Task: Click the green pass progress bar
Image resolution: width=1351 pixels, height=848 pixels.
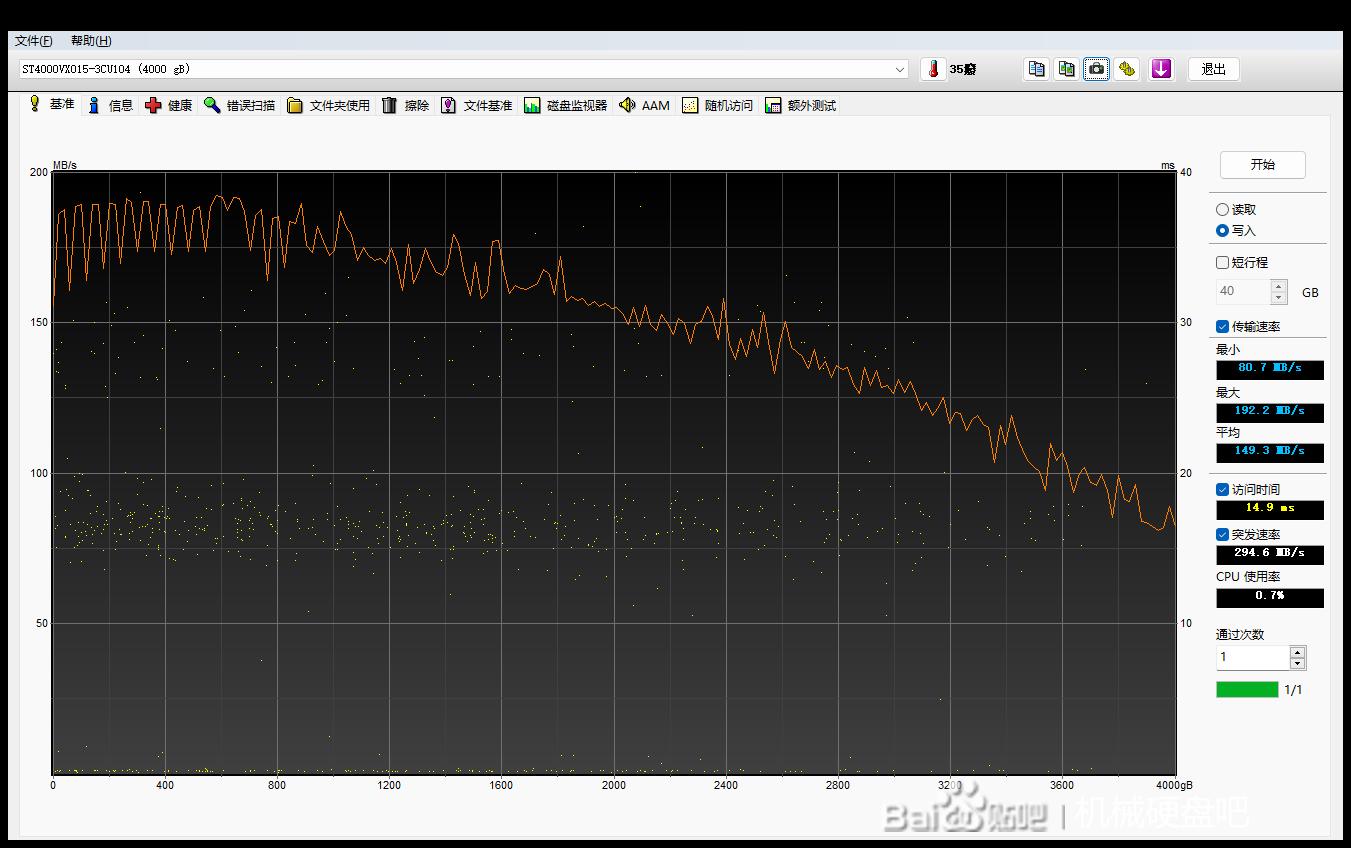Action: tap(1247, 689)
